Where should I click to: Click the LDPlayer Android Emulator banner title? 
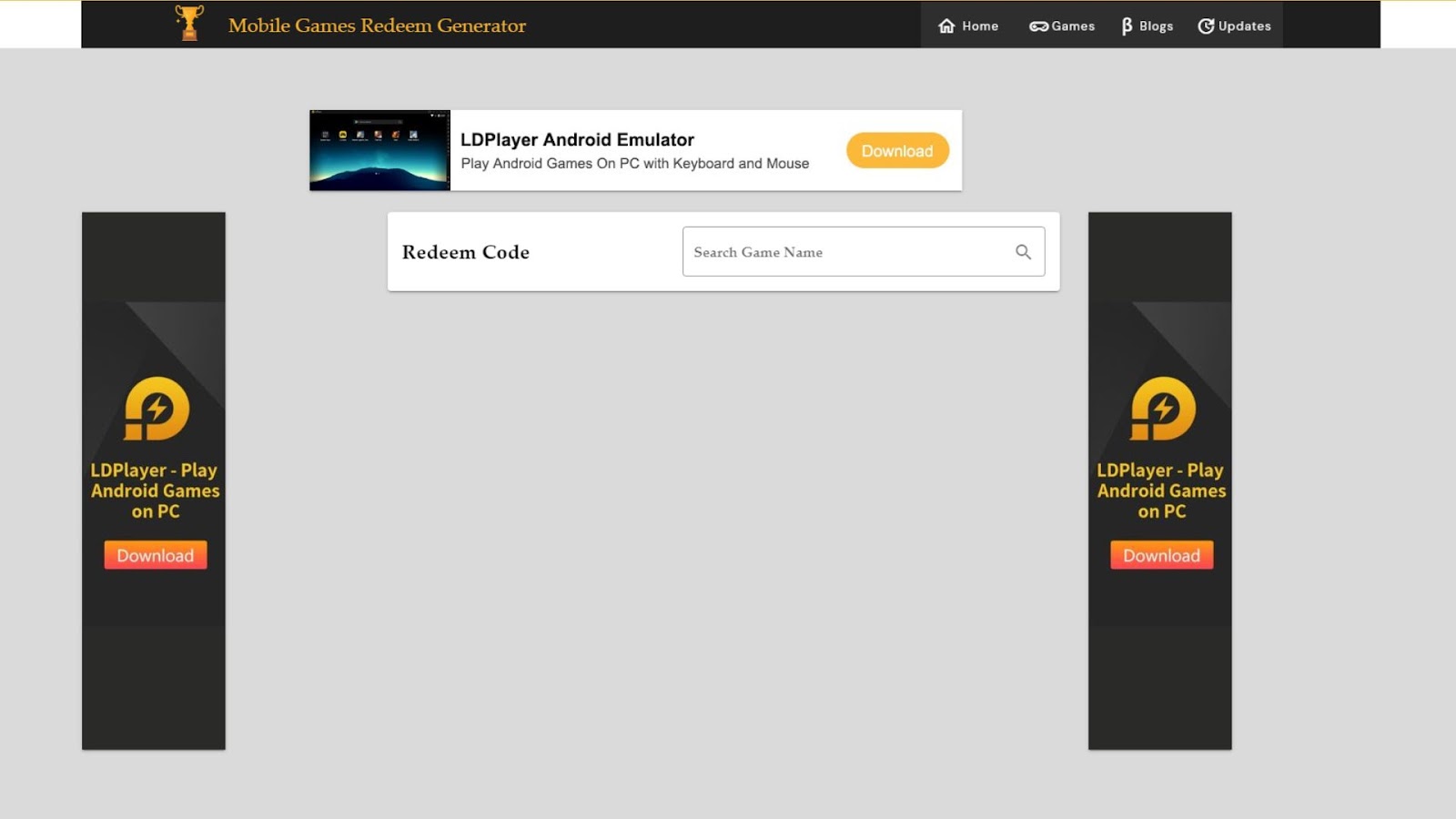coord(577,139)
